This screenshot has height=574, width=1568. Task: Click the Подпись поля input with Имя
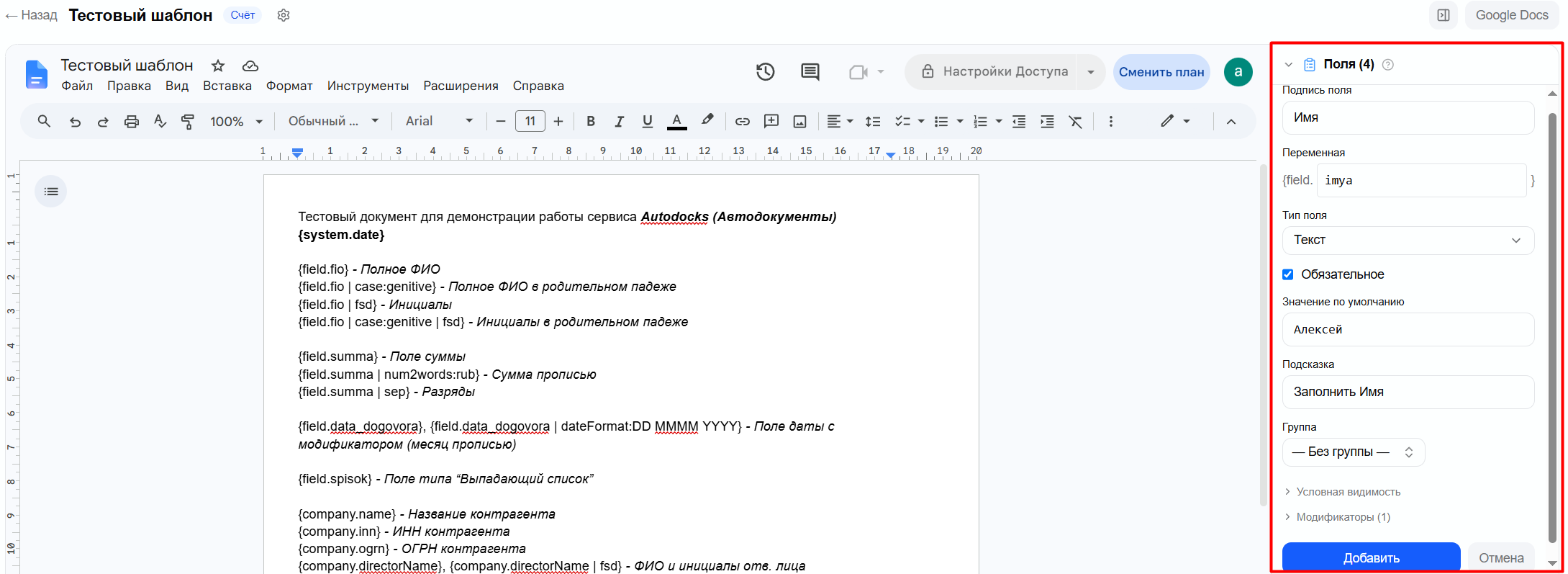pyautogui.click(x=1408, y=117)
